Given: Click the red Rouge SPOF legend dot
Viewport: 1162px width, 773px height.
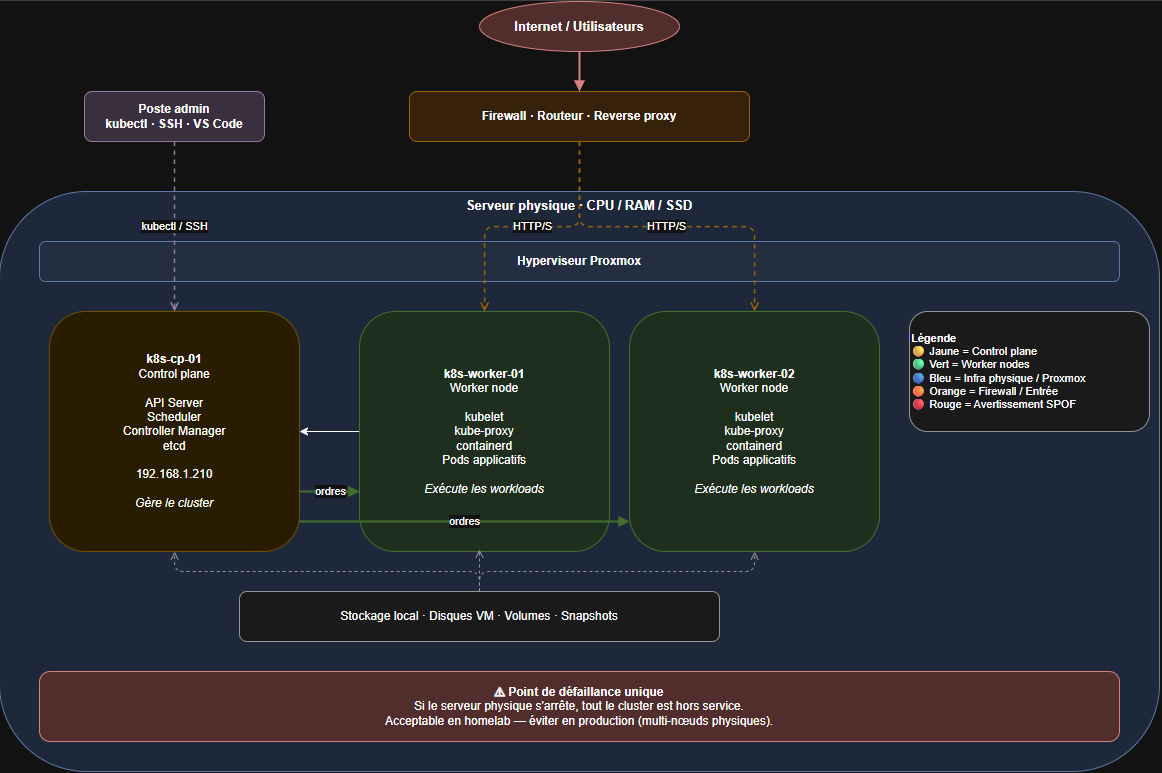Looking at the screenshot, I should [x=918, y=404].
